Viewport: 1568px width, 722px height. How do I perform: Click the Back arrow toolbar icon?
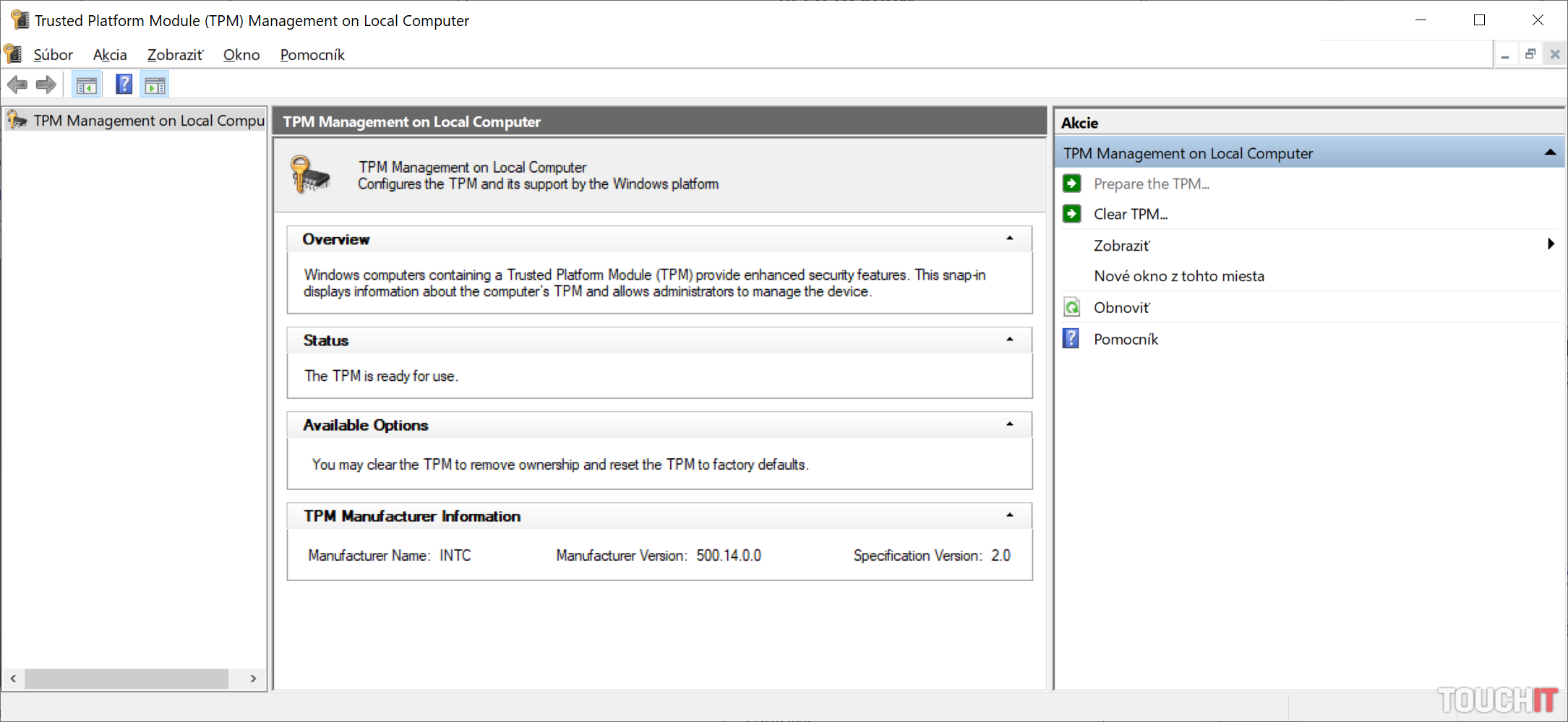pos(17,85)
